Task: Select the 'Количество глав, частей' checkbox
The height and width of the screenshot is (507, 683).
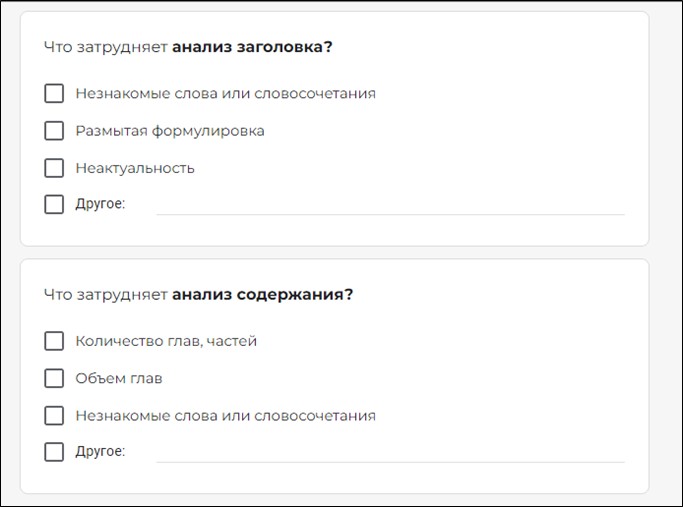Action: click(x=54, y=341)
